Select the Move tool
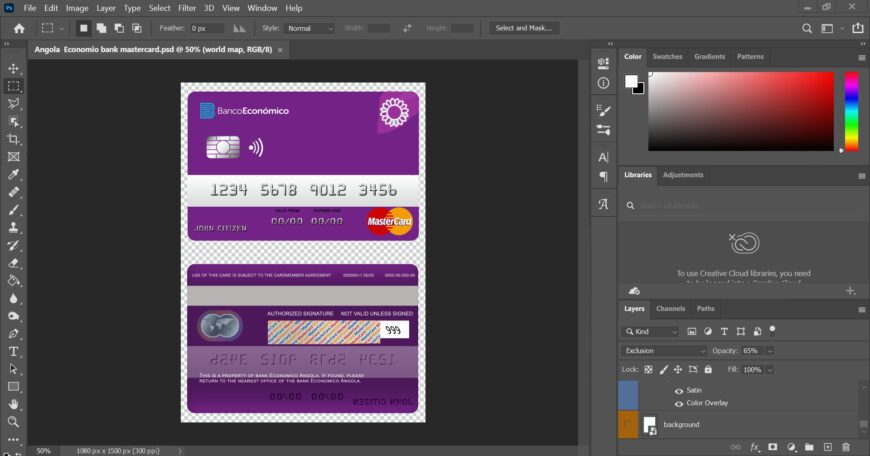Screen dimensions: 870x456 [13, 68]
